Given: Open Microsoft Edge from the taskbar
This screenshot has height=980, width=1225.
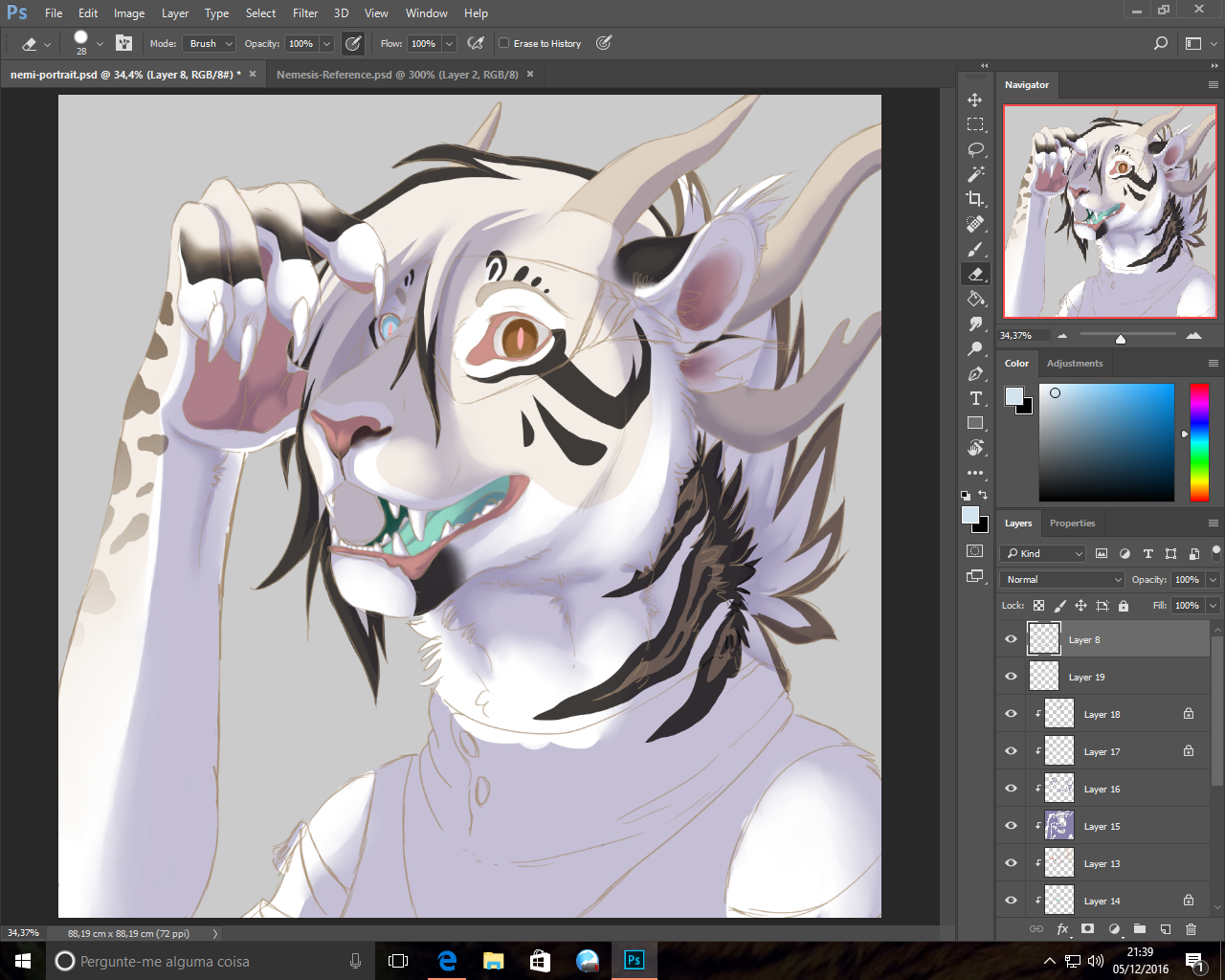Looking at the screenshot, I should point(447,961).
